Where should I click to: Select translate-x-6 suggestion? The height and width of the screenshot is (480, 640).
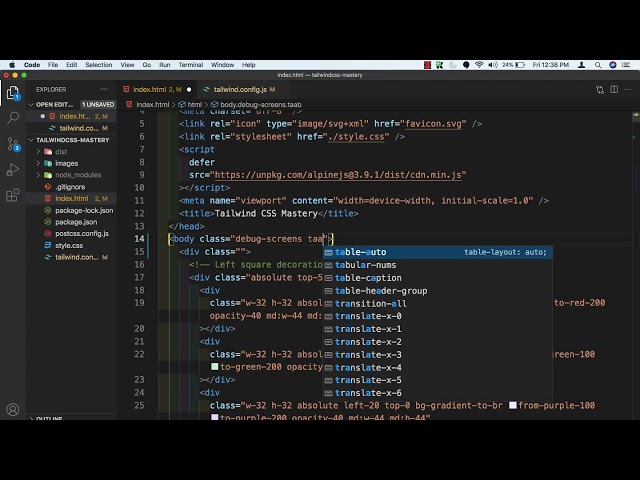pos(438,393)
